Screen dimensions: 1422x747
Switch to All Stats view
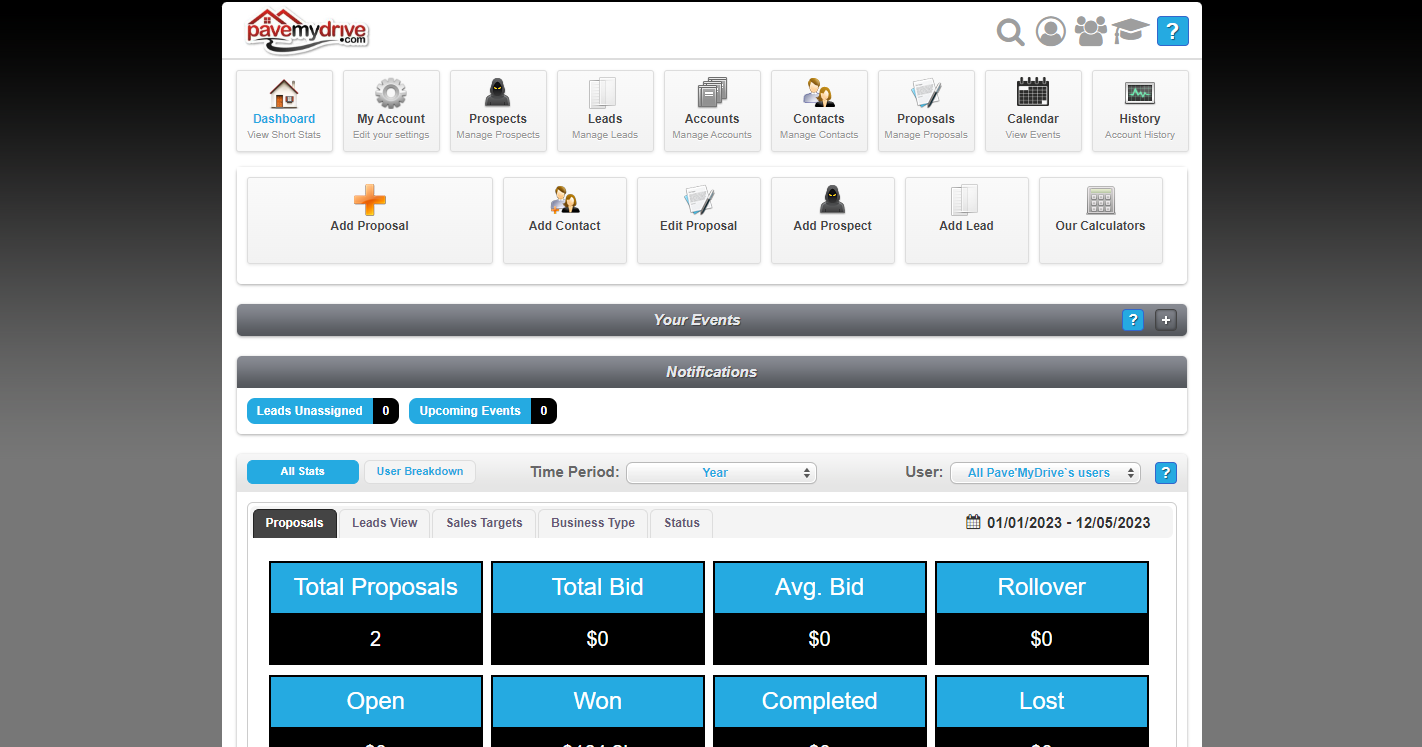pos(302,472)
